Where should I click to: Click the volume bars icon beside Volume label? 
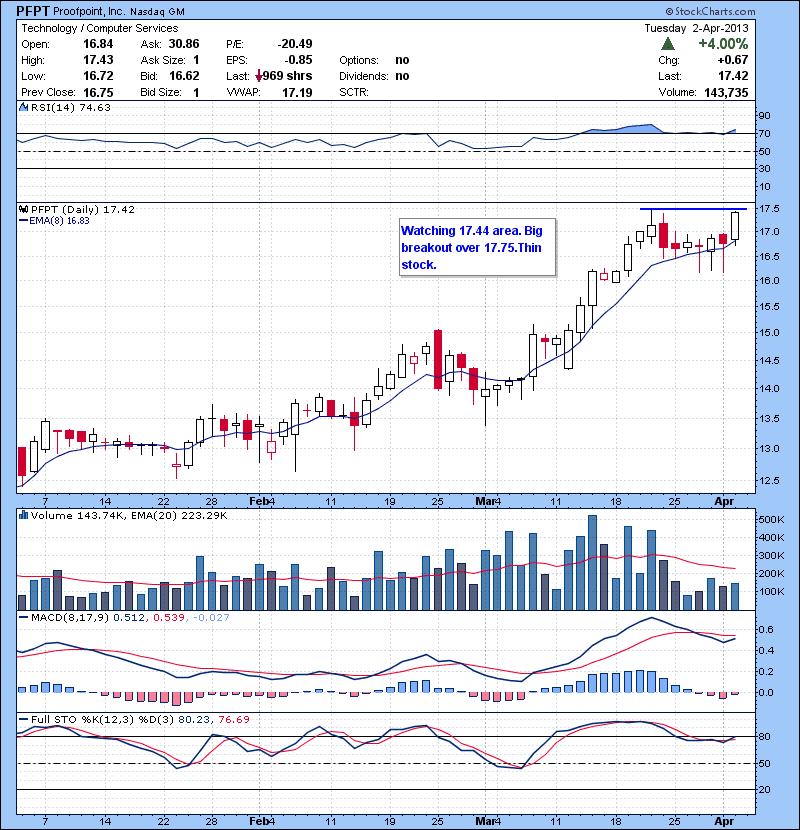pos(24,515)
